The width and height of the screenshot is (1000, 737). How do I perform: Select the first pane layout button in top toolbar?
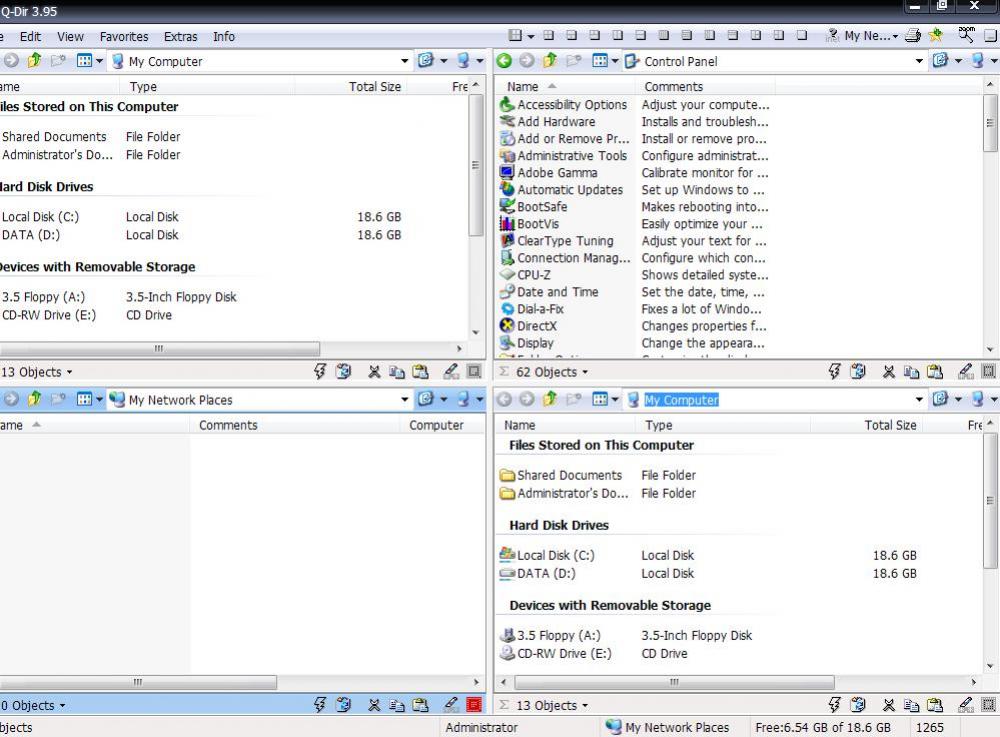pyautogui.click(x=515, y=36)
